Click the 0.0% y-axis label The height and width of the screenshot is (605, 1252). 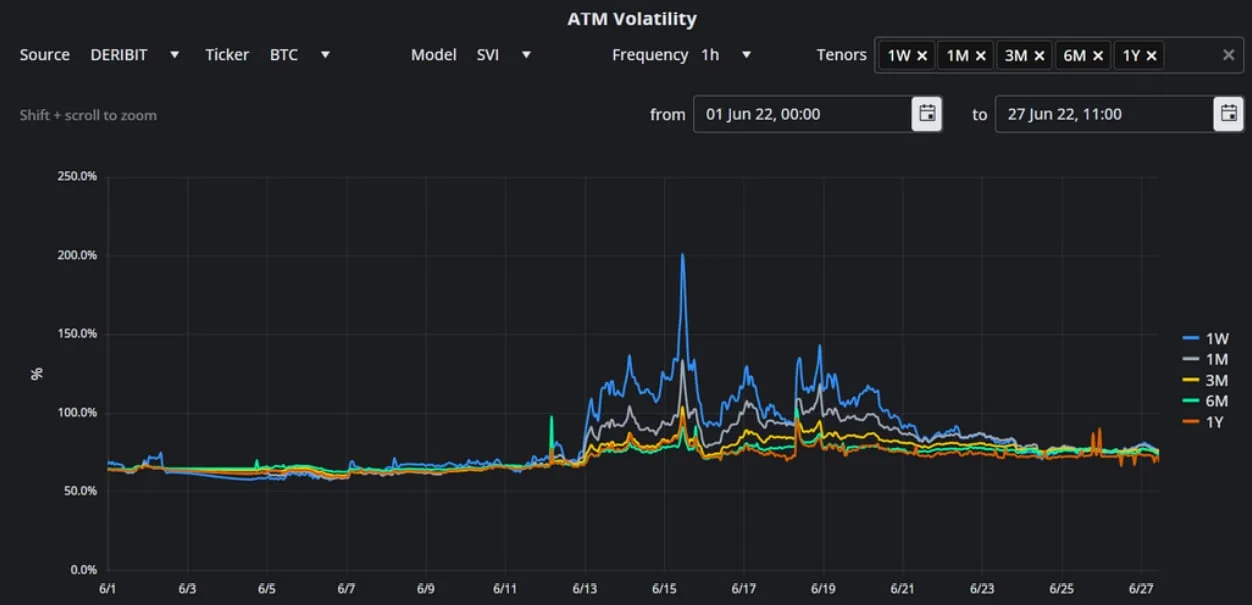pos(84,570)
